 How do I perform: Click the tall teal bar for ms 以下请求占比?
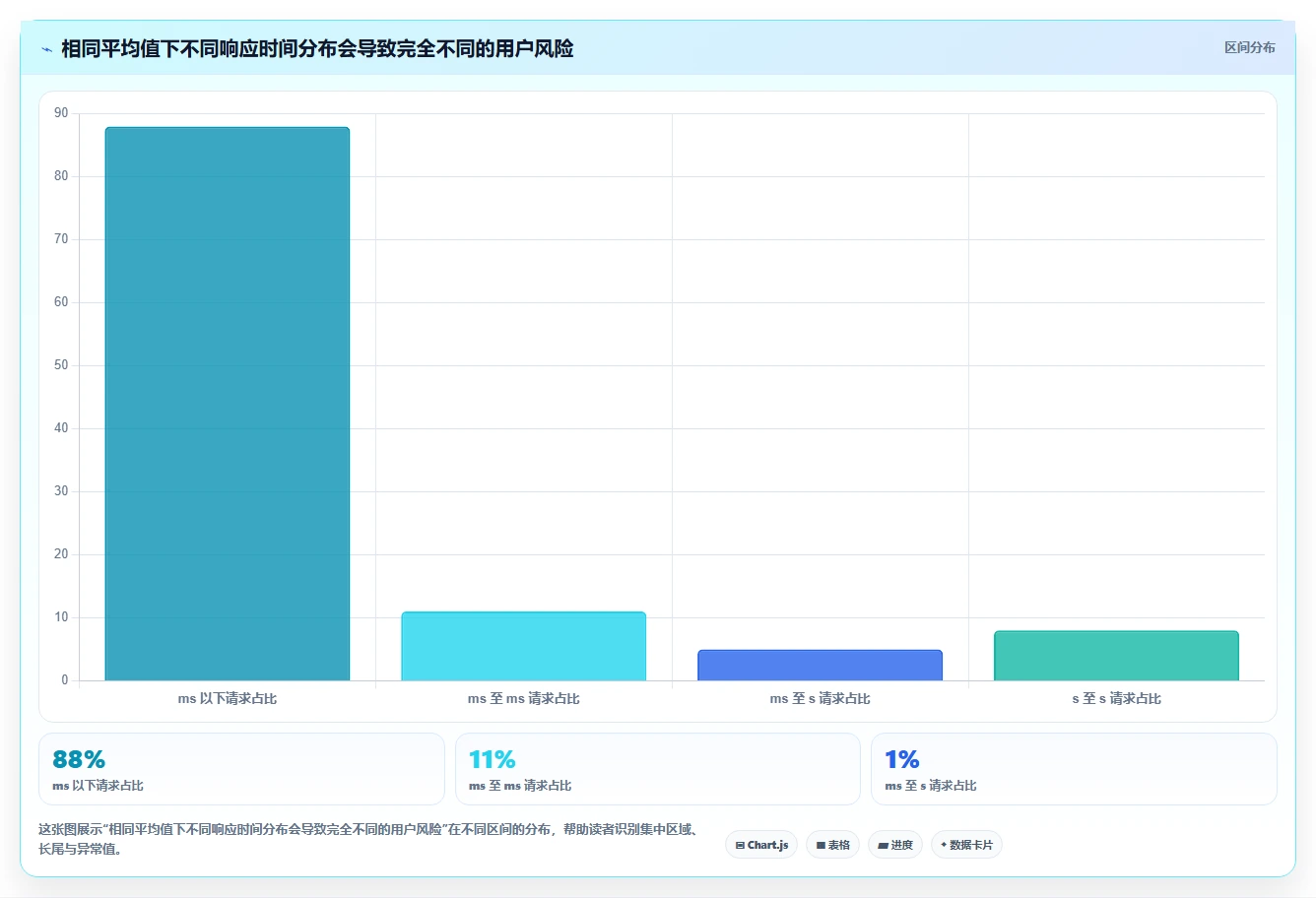[228, 404]
